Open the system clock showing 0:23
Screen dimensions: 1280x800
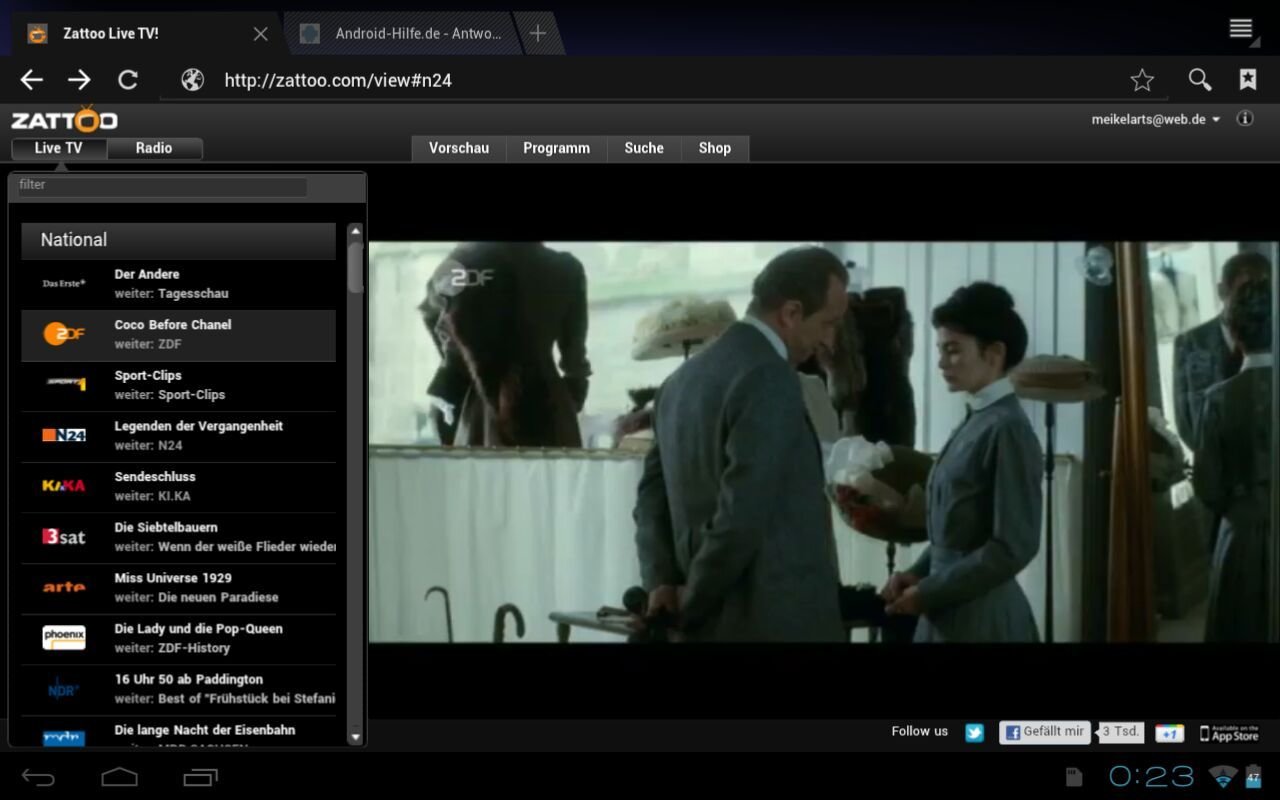tap(1151, 777)
